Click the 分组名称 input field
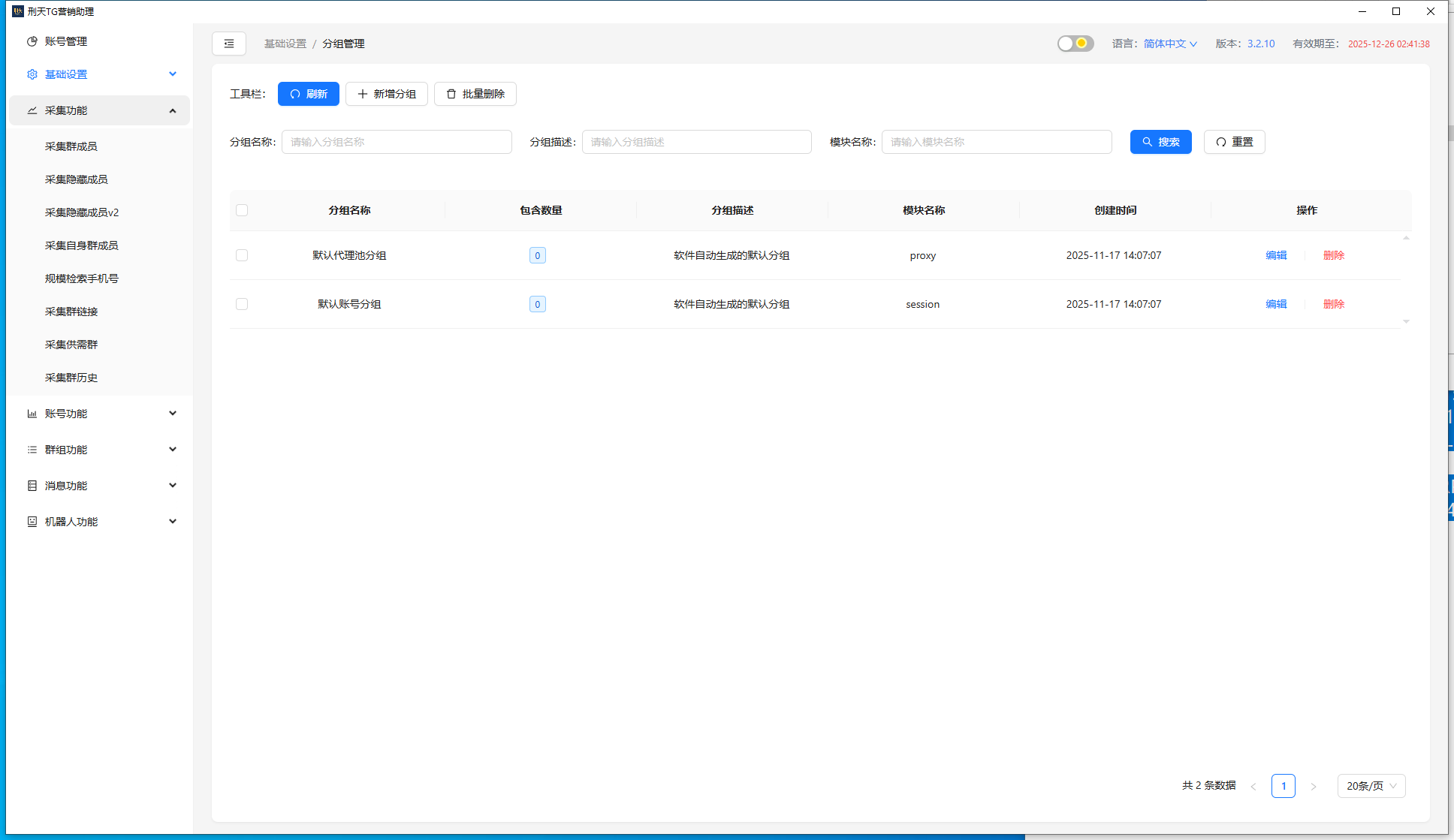This screenshot has height=840, width=1454. tap(397, 142)
